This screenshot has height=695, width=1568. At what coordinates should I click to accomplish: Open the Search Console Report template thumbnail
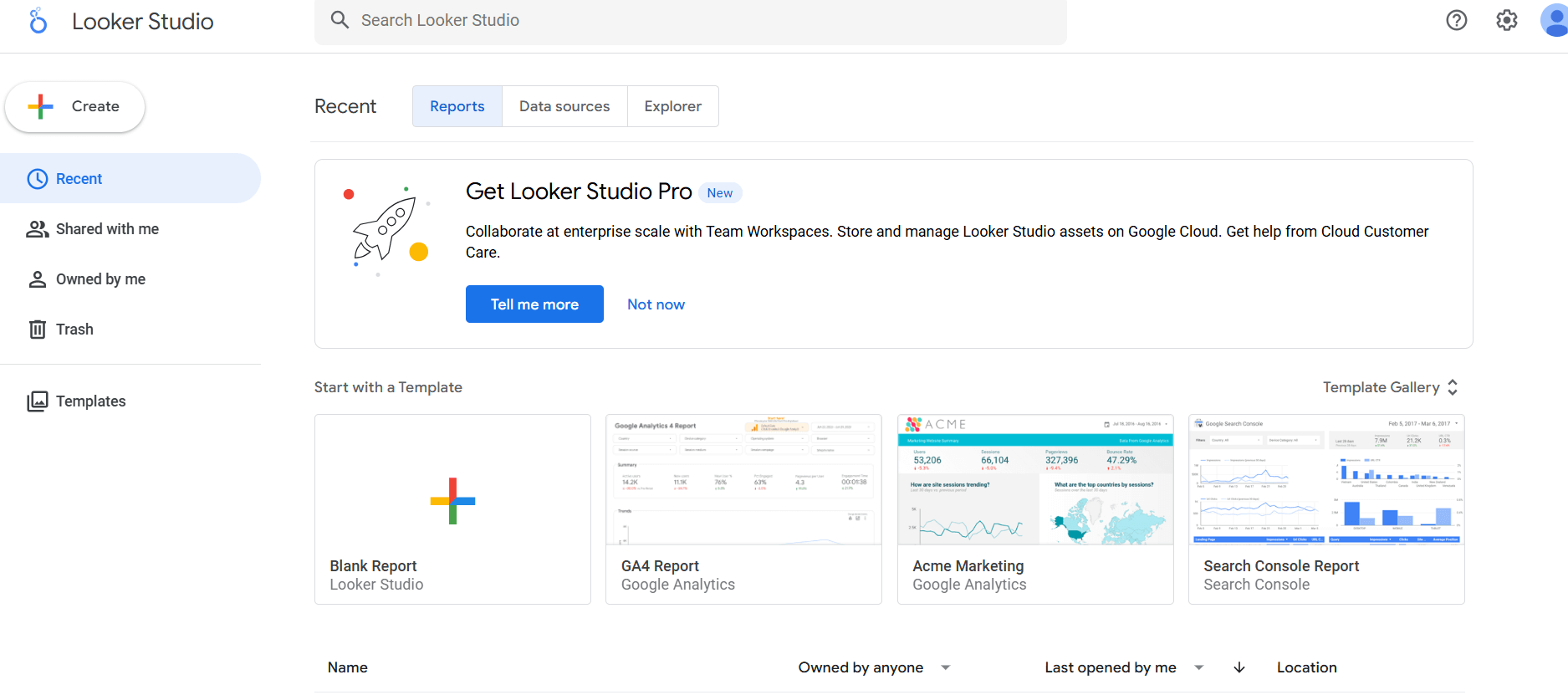coord(1326,480)
